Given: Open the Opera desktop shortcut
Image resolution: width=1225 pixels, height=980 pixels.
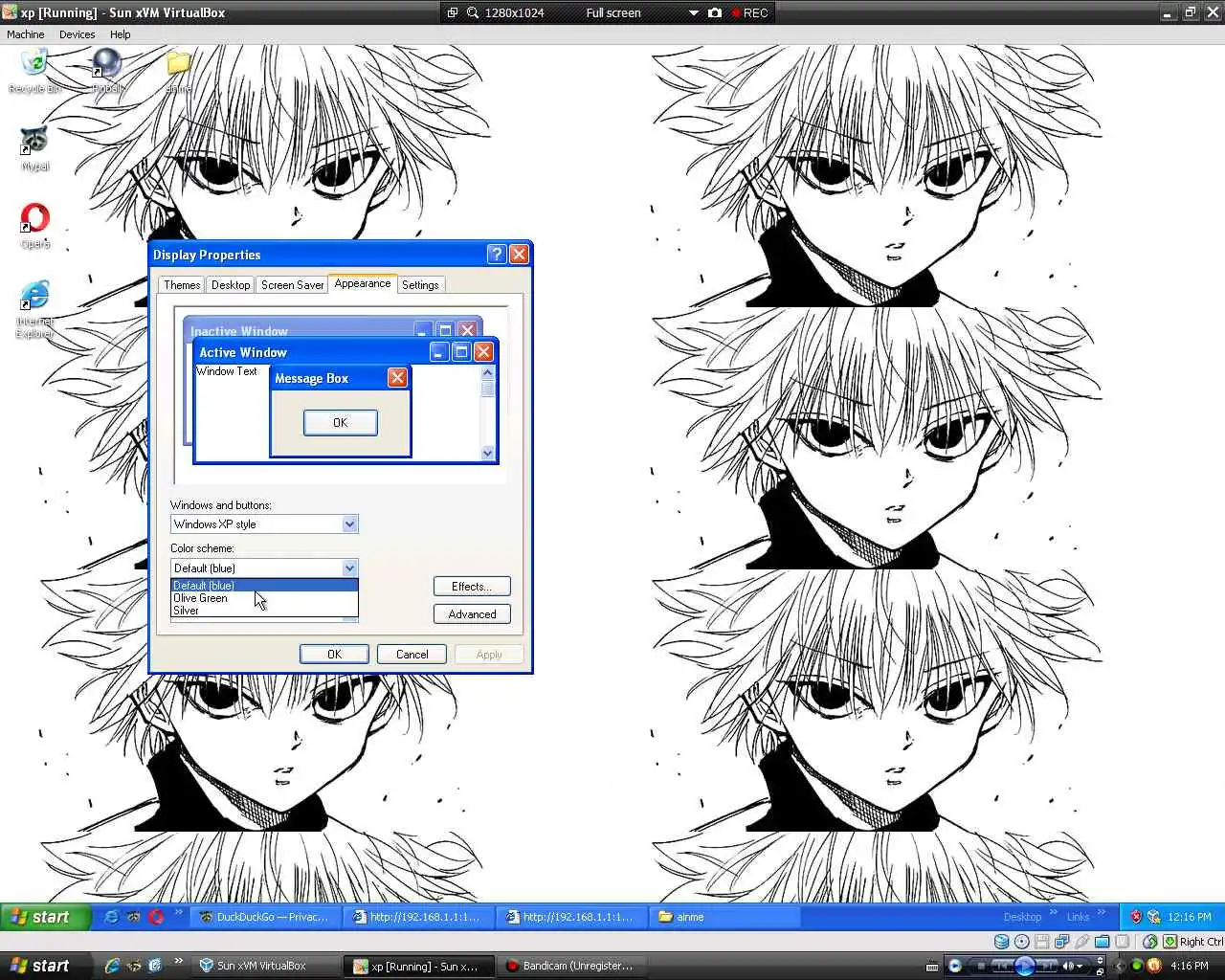Looking at the screenshot, I should (34, 226).
